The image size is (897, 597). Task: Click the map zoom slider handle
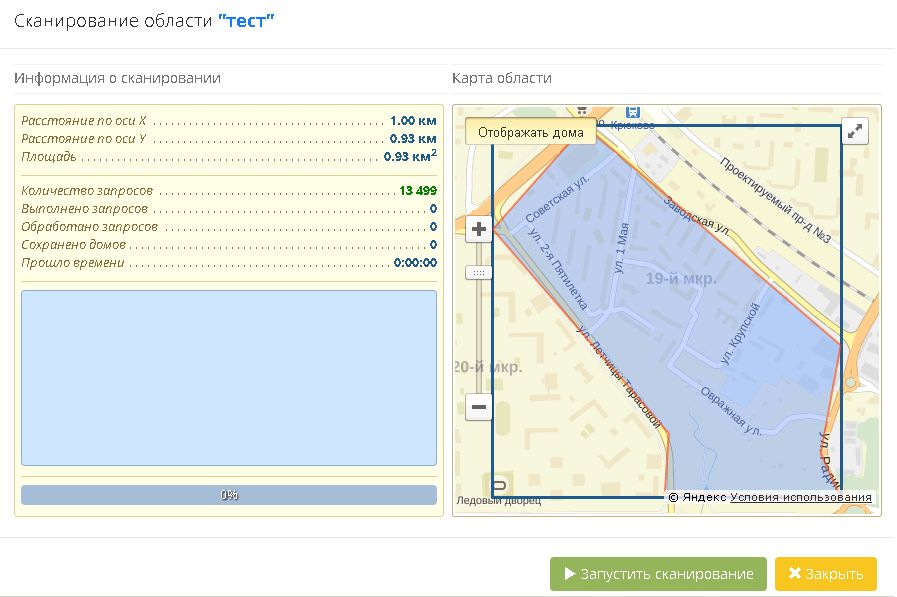point(479,273)
